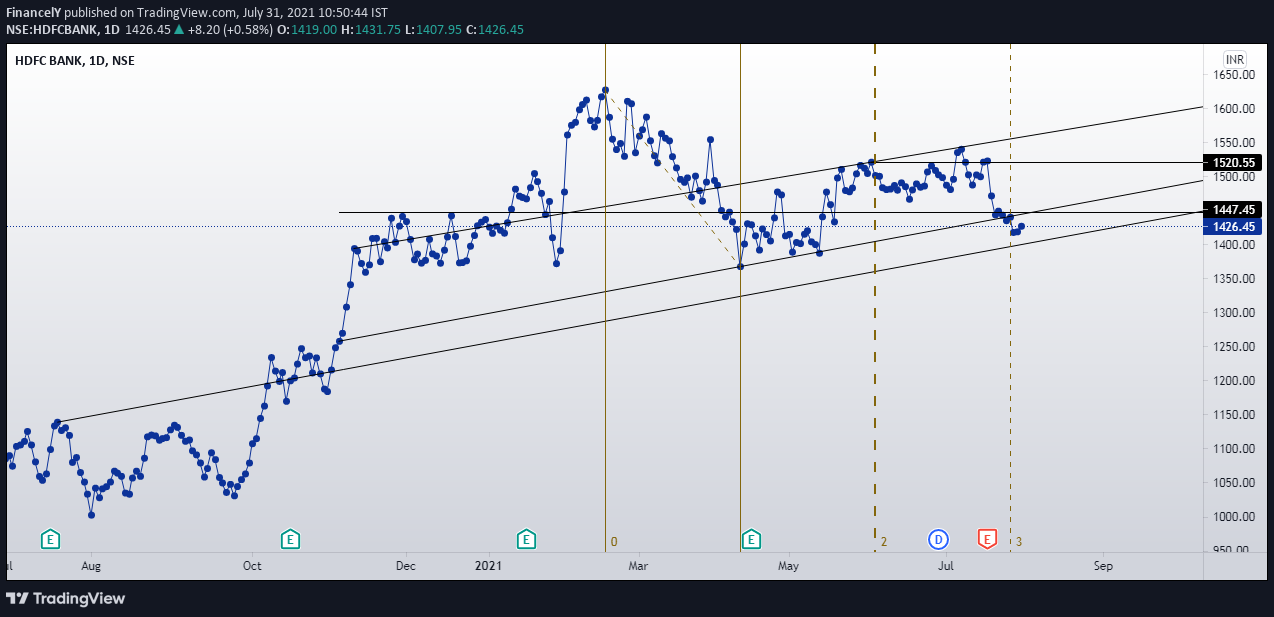Click 1650.00 on the price axis
Viewport: 1274px width, 617px height.
(x=1235, y=75)
